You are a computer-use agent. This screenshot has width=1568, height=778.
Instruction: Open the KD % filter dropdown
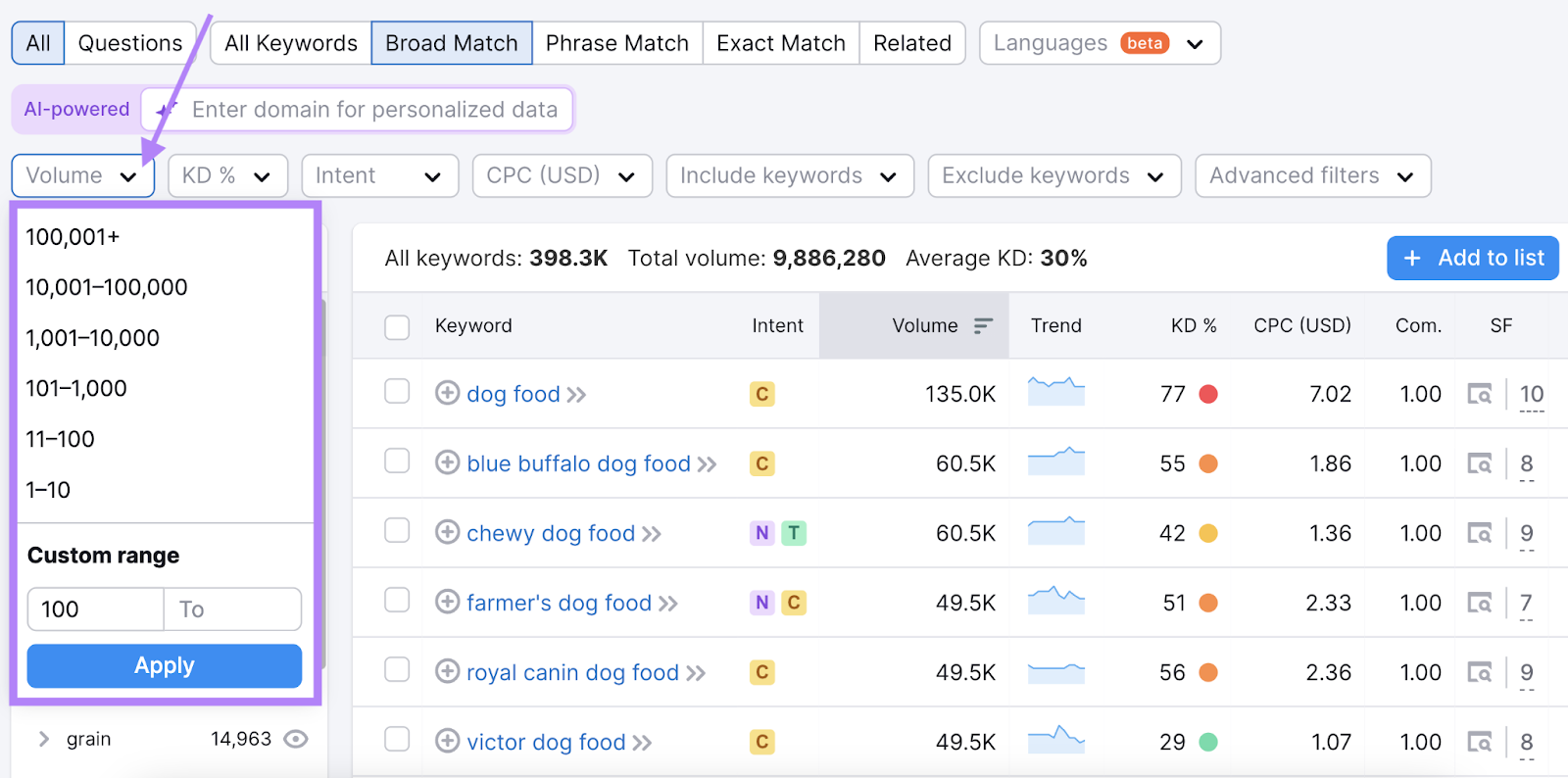227,176
